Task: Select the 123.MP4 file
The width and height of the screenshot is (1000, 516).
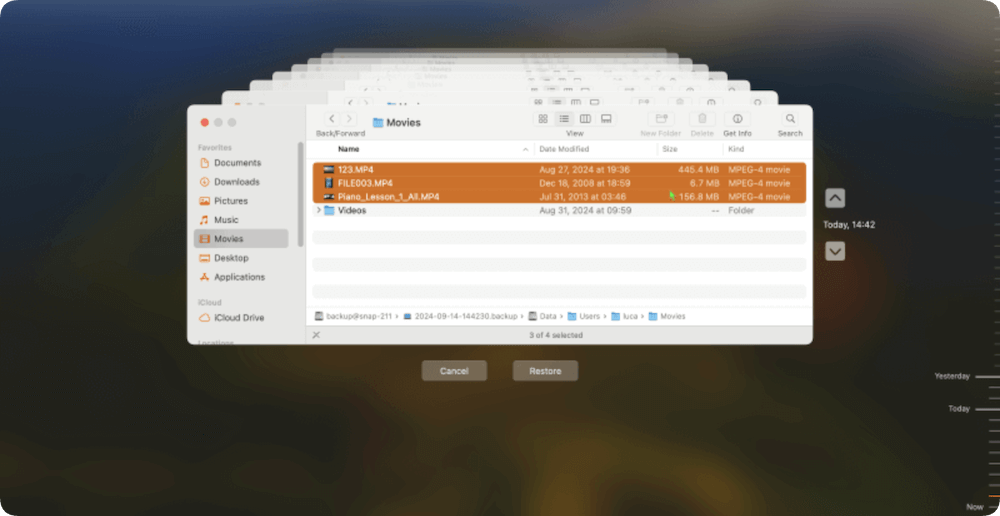Action: (559, 170)
